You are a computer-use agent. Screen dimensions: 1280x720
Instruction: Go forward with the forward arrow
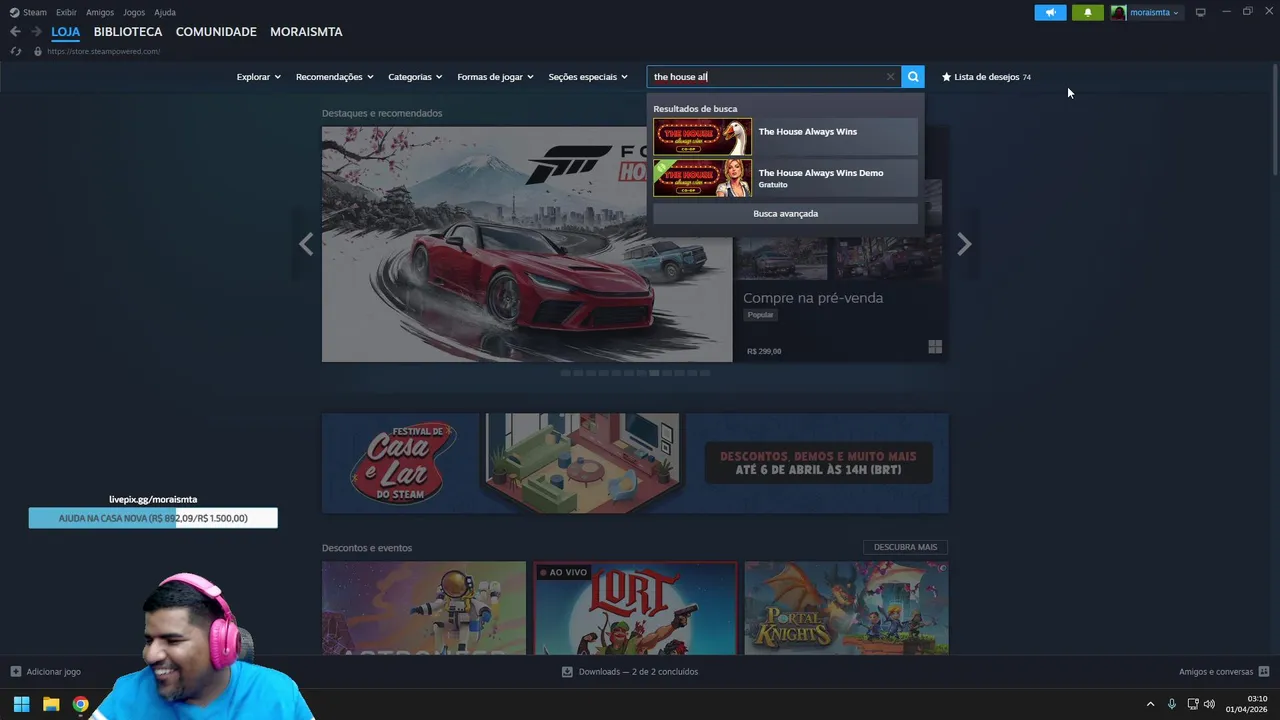pyautogui.click(x=36, y=32)
